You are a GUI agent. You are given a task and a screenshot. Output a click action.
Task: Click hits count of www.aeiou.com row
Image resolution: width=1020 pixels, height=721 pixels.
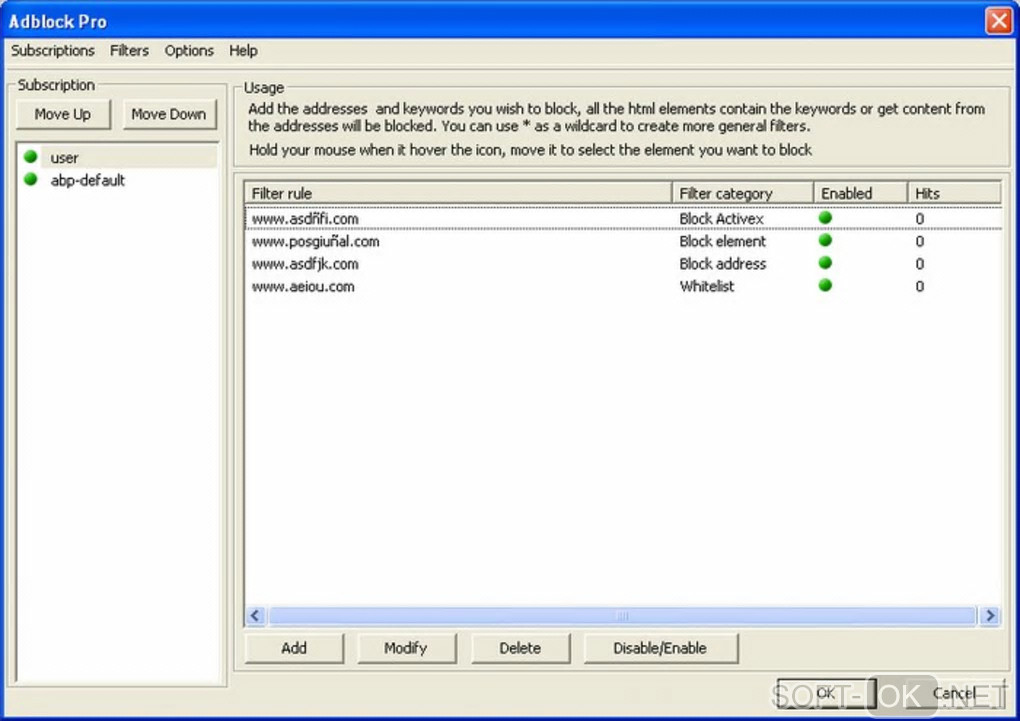tap(920, 286)
